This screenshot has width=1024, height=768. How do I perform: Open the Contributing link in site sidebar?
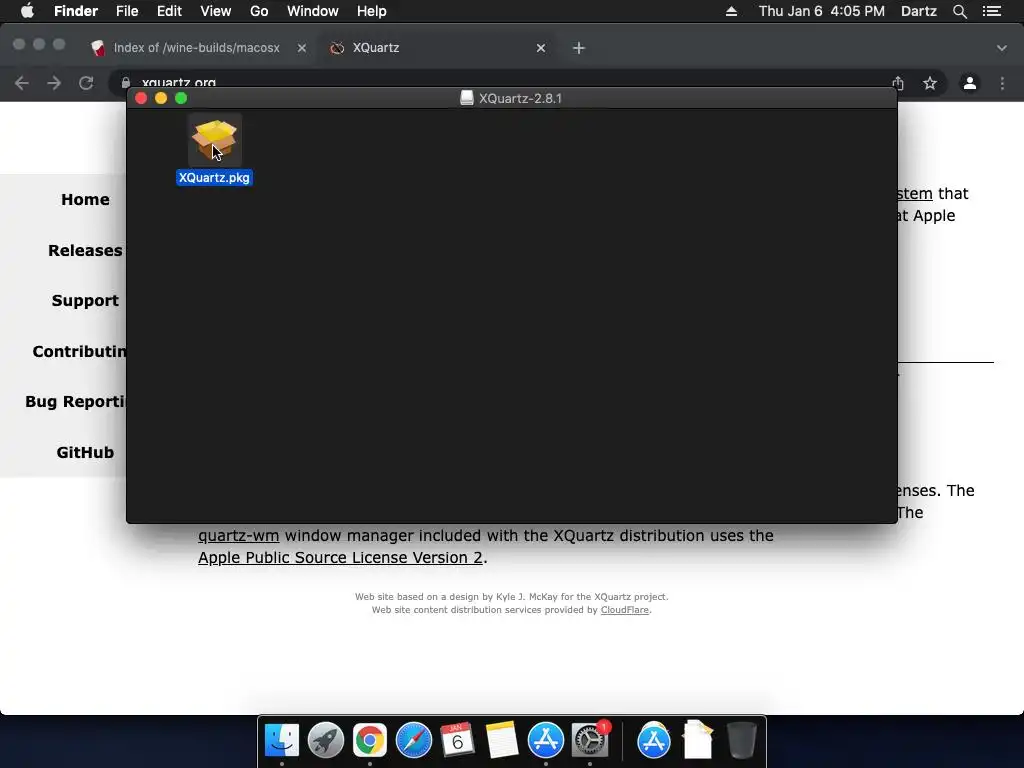point(79,351)
